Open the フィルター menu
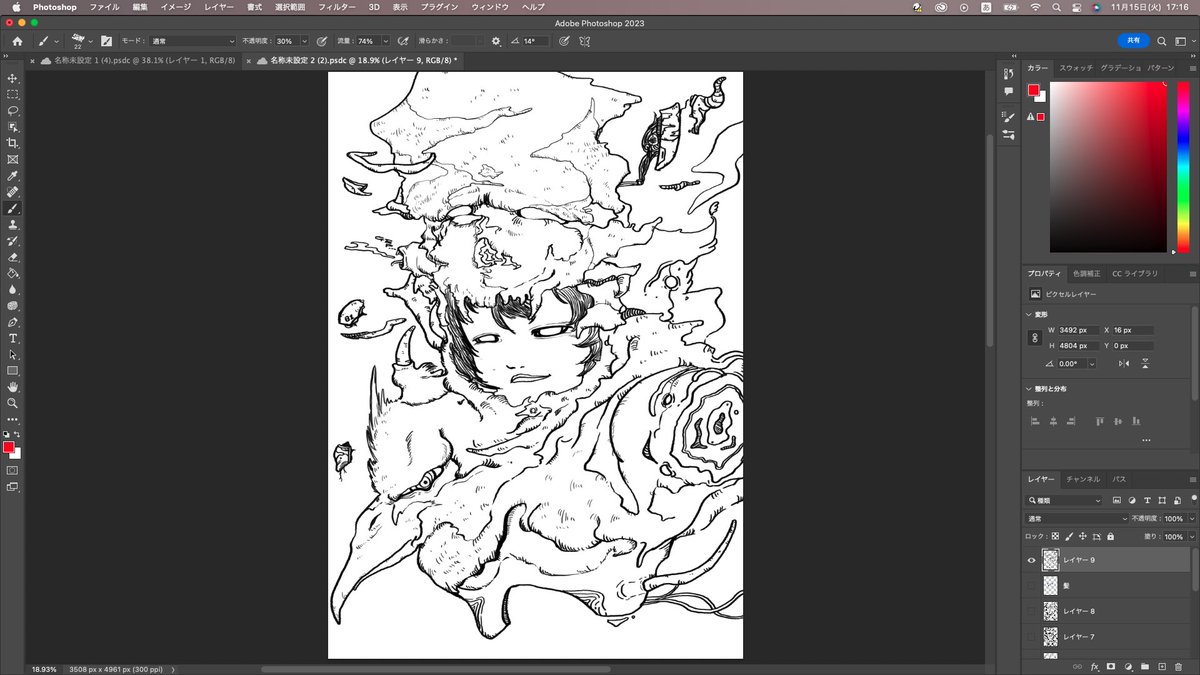 point(336,7)
